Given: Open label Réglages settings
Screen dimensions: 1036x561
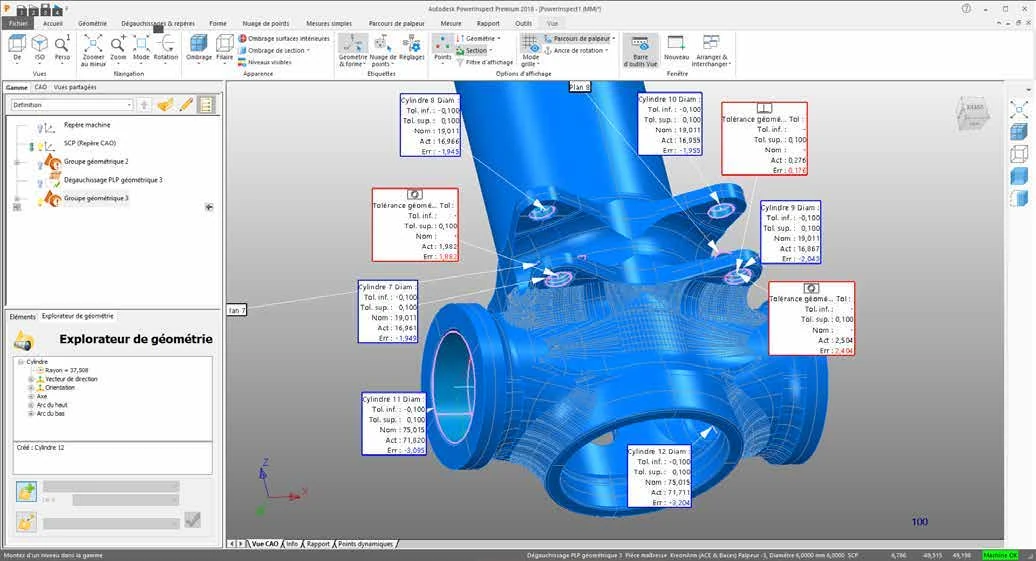Looking at the screenshot, I should pos(412,50).
